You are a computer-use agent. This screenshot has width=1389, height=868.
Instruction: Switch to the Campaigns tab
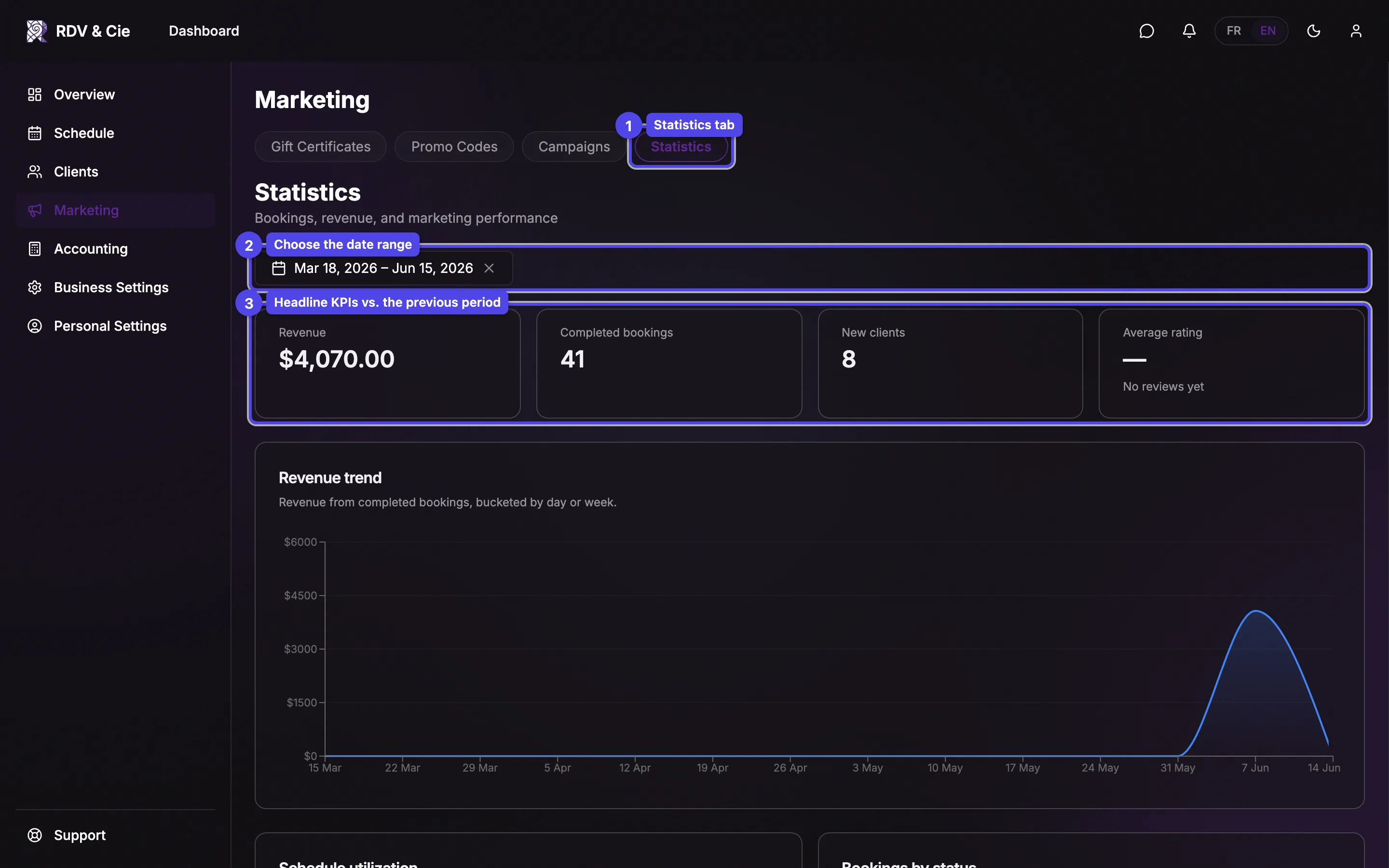pos(574,147)
